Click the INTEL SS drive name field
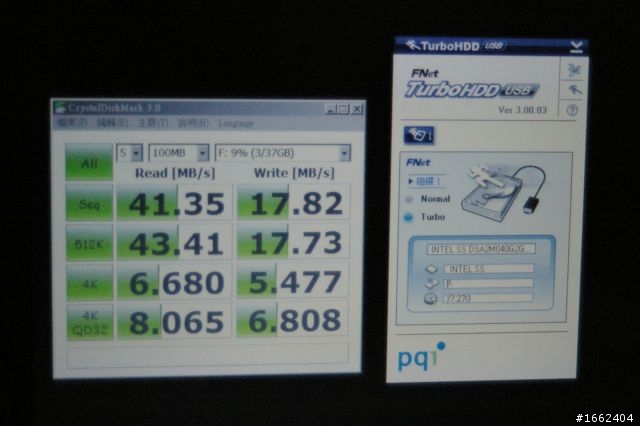This screenshot has width=640, height=426. [x=489, y=268]
